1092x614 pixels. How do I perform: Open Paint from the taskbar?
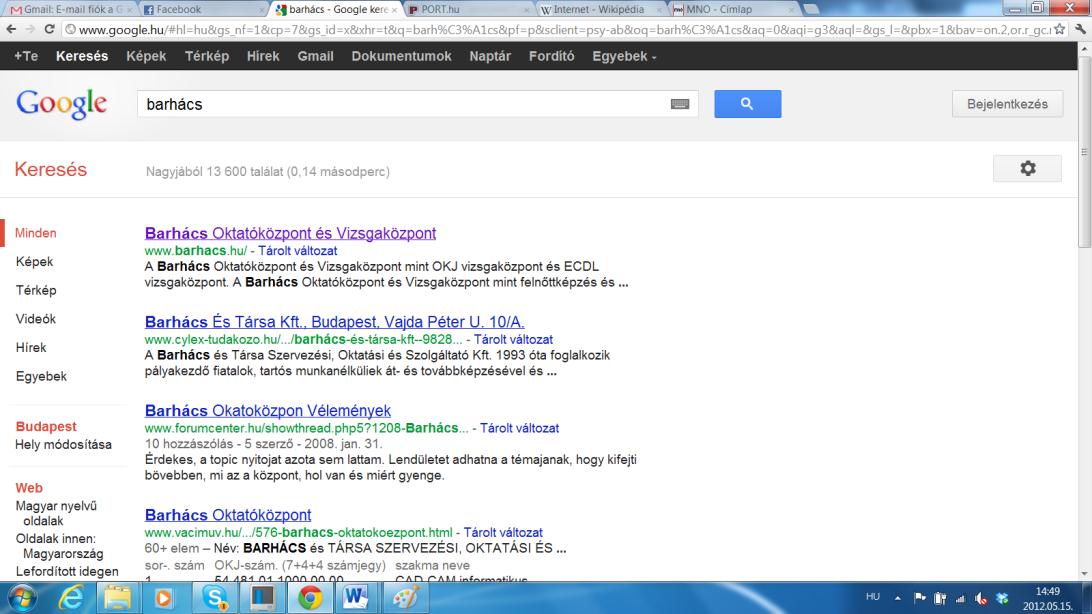pos(405,598)
